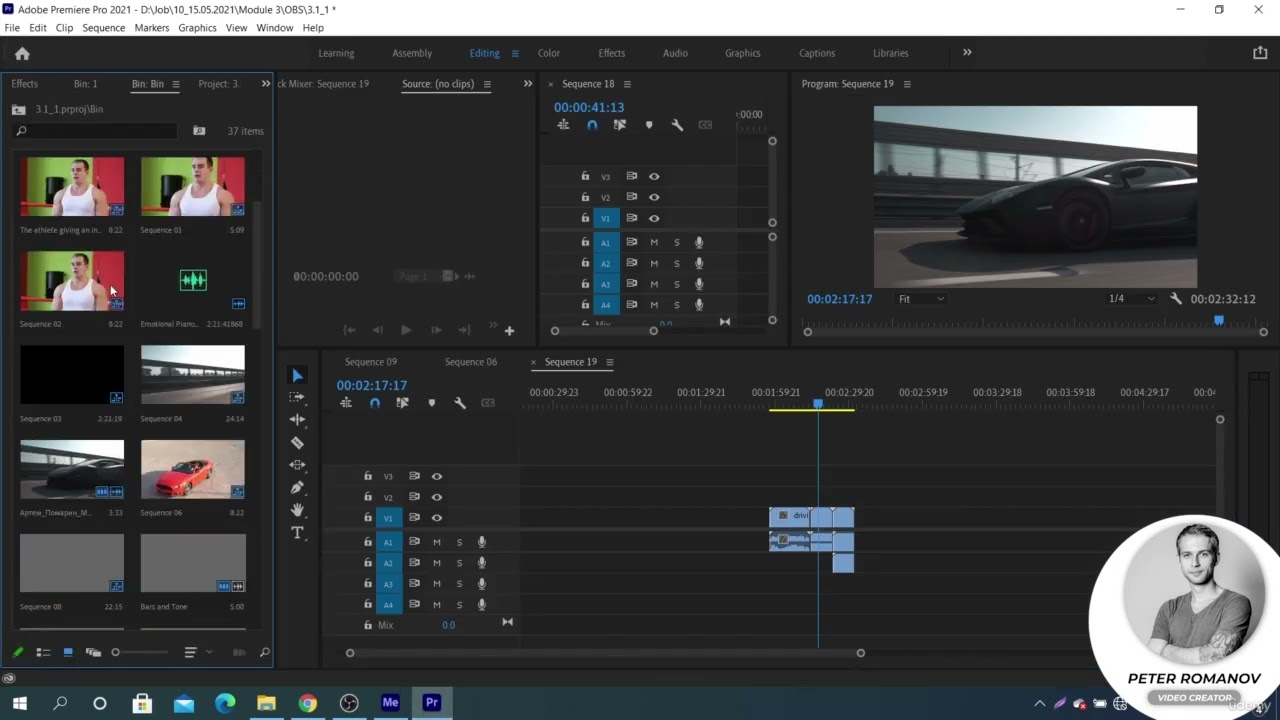The height and width of the screenshot is (720, 1280).
Task: Hide V3 track in Sequence 18 panel
Action: [654, 176]
